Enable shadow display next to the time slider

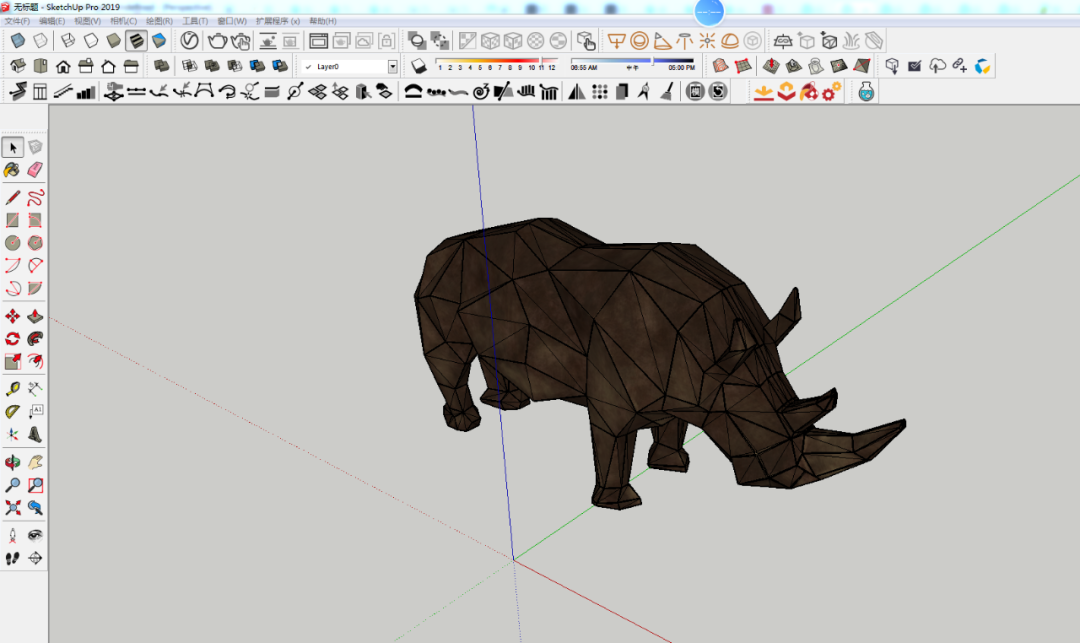pos(418,68)
